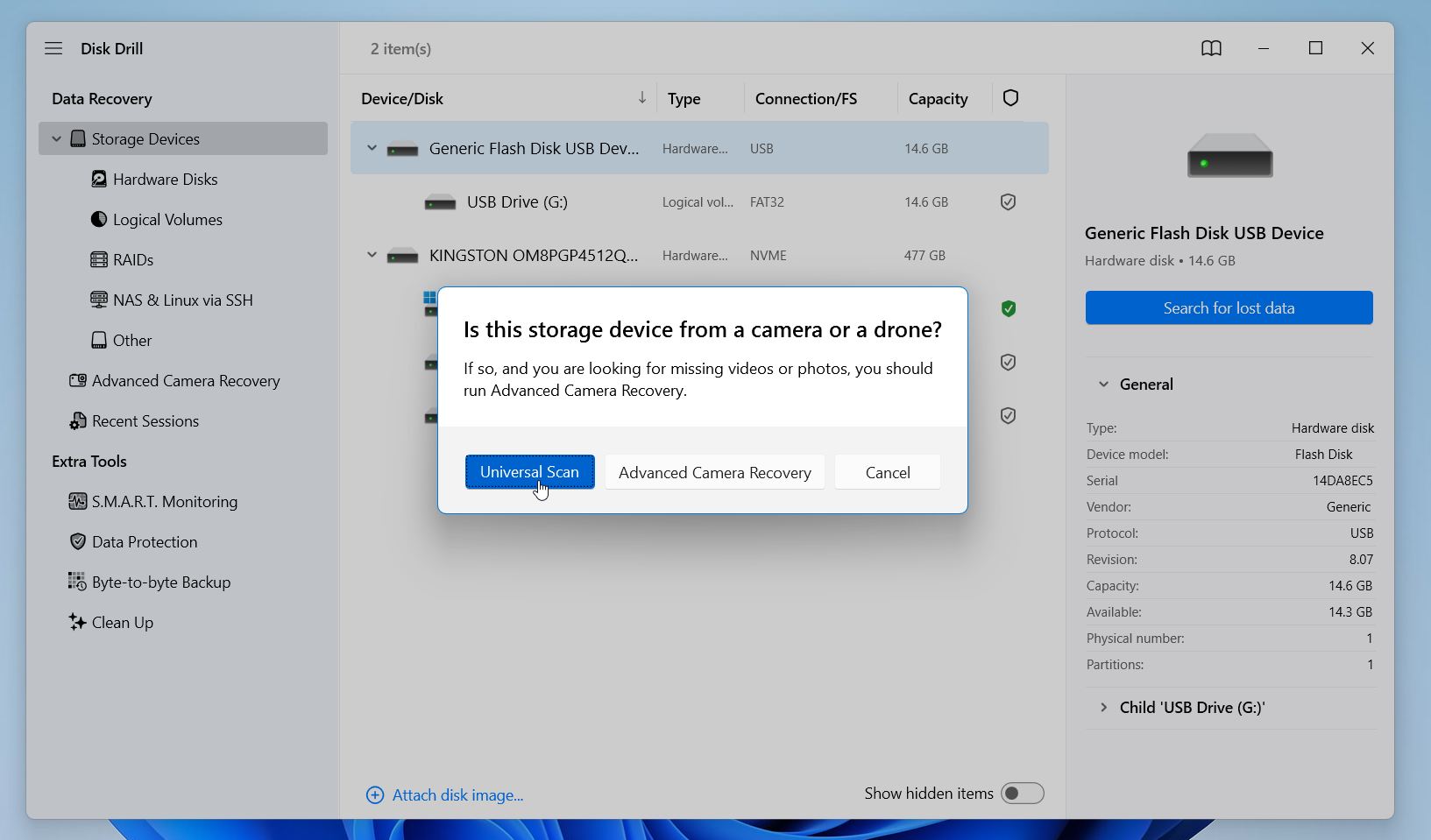Select the Storage Devices sidebar icon
The image size is (1431, 840).
(78, 138)
